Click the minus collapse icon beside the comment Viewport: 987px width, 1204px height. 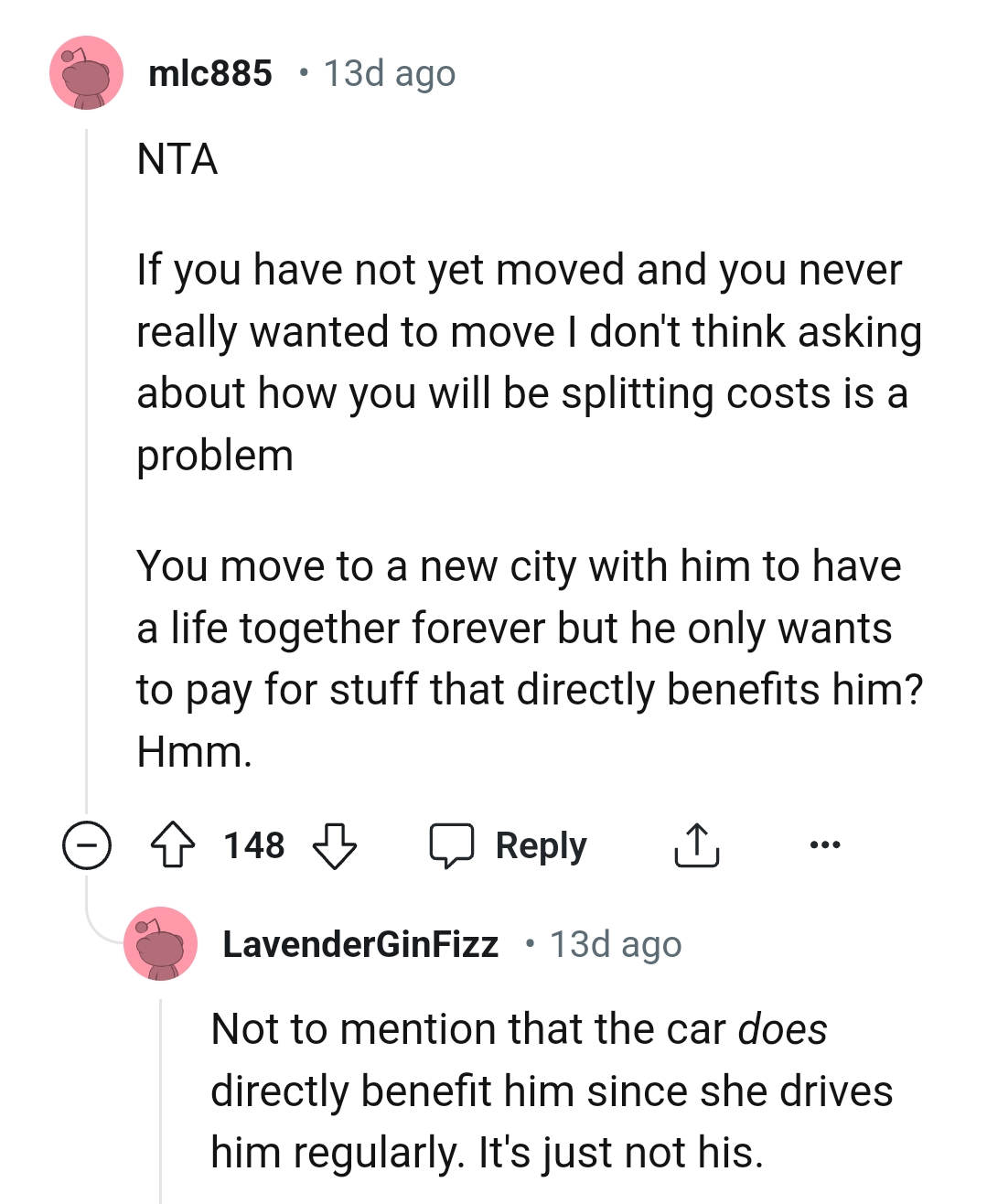pyautogui.click(x=85, y=844)
